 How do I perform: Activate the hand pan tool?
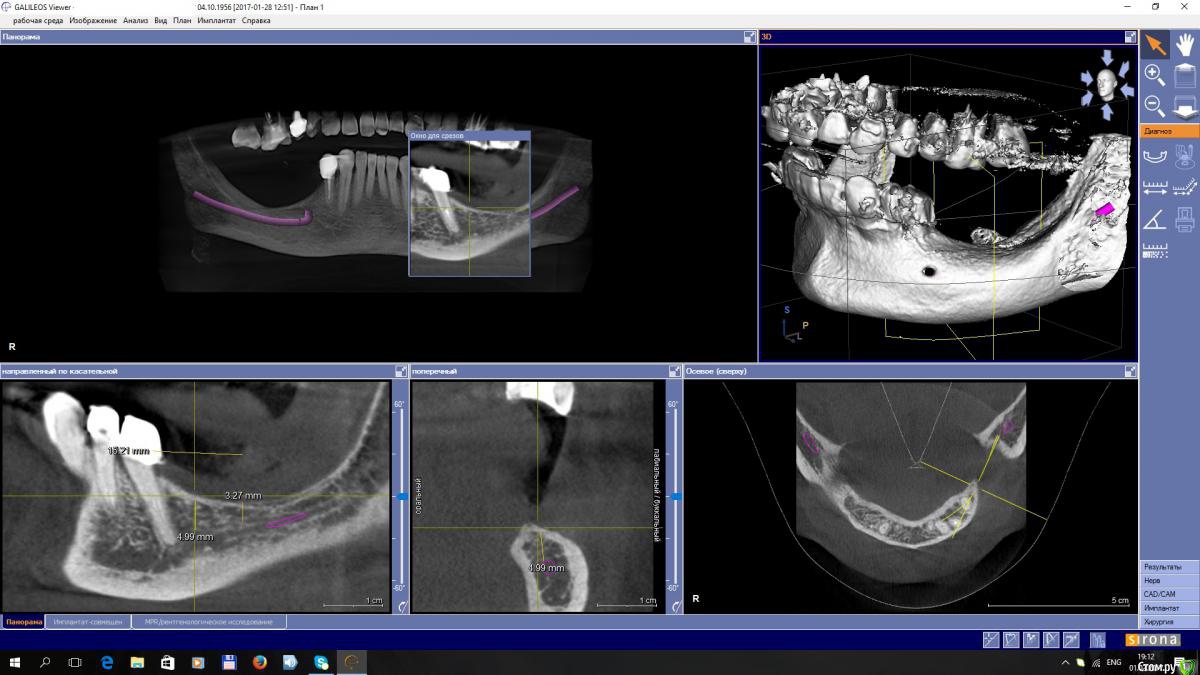[x=1185, y=44]
